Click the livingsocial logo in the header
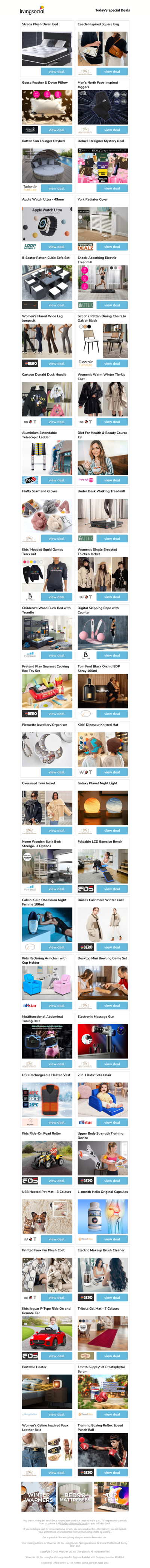Image resolution: width=150 pixels, height=1568 pixels. click(x=32, y=11)
